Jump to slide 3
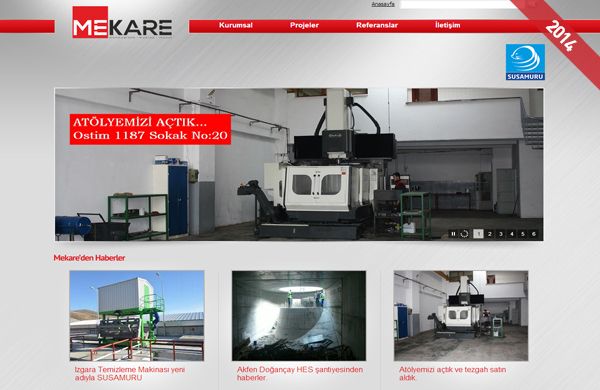 (x=501, y=234)
